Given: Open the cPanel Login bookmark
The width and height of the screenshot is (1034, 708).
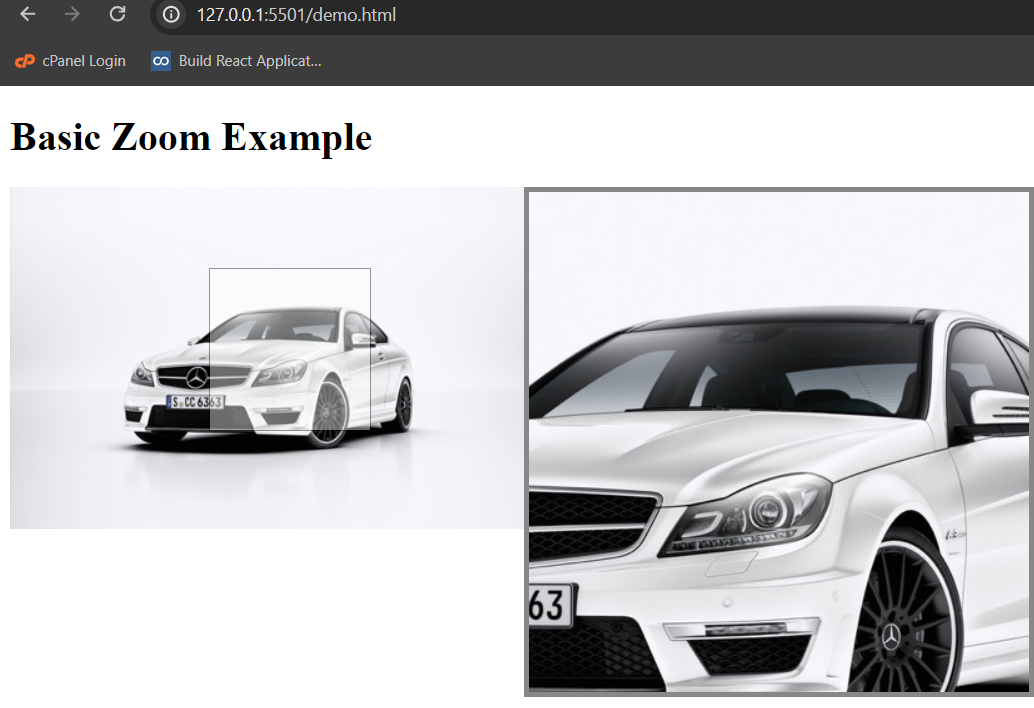Looking at the screenshot, I should point(71,61).
